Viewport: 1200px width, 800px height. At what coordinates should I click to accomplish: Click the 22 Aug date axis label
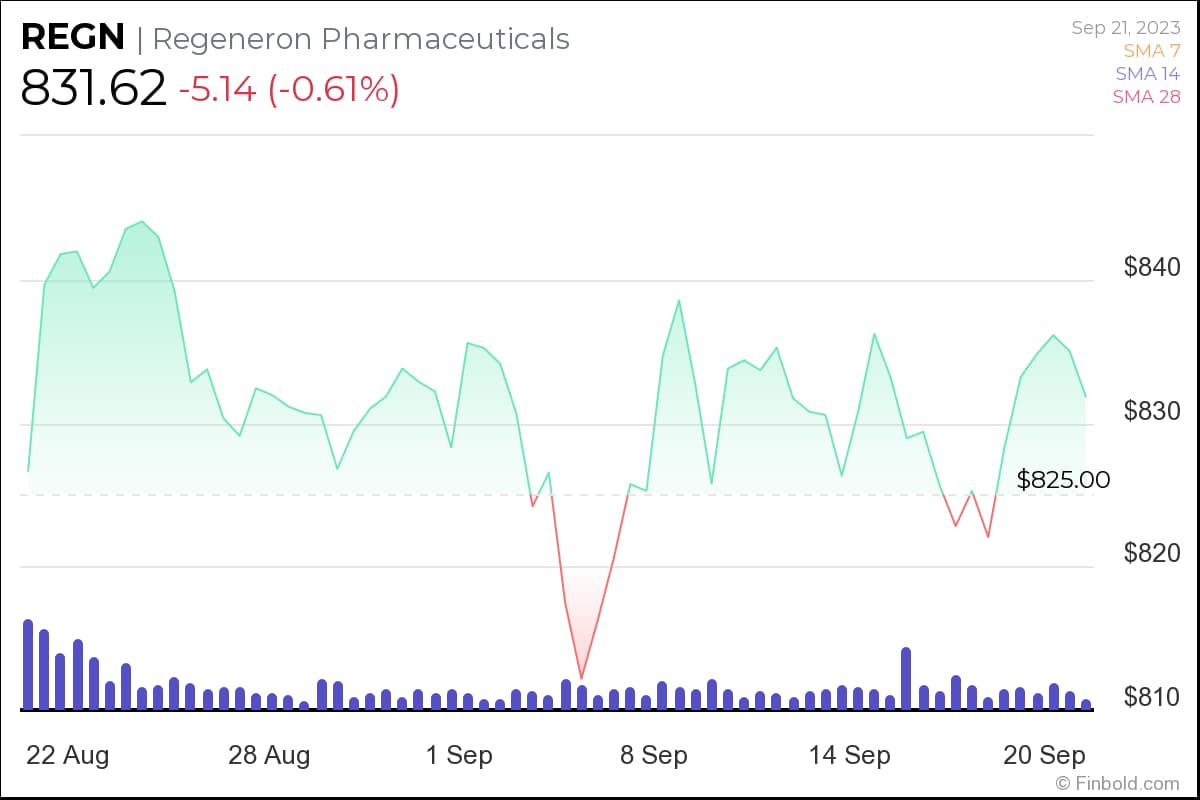tap(68, 755)
